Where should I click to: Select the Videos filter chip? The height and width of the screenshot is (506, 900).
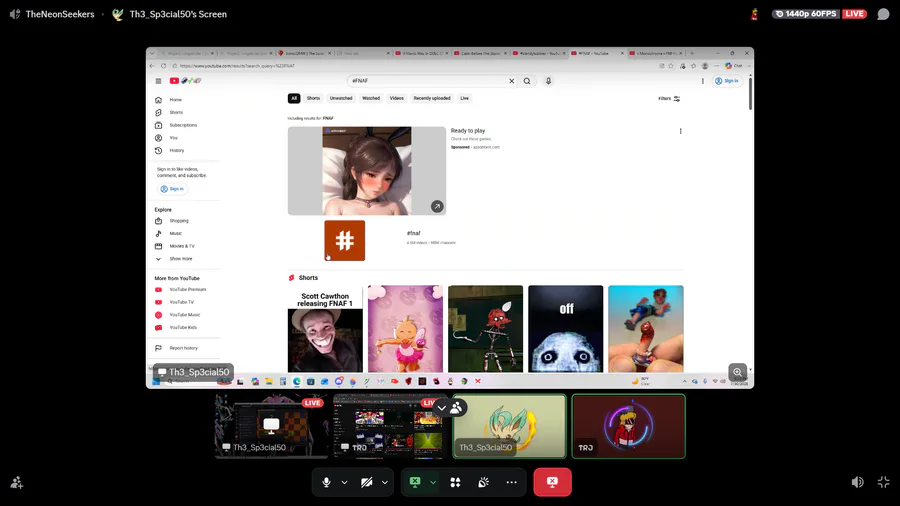pos(397,98)
